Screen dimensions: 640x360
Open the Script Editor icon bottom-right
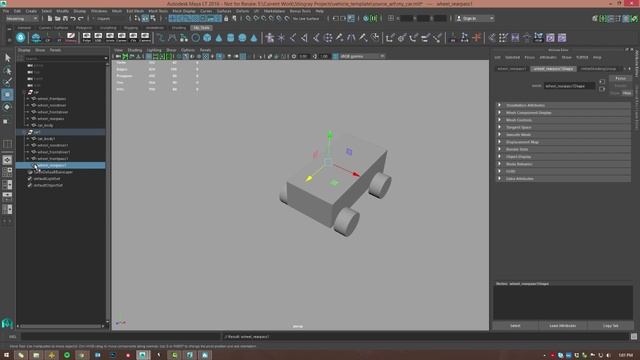[633, 336]
